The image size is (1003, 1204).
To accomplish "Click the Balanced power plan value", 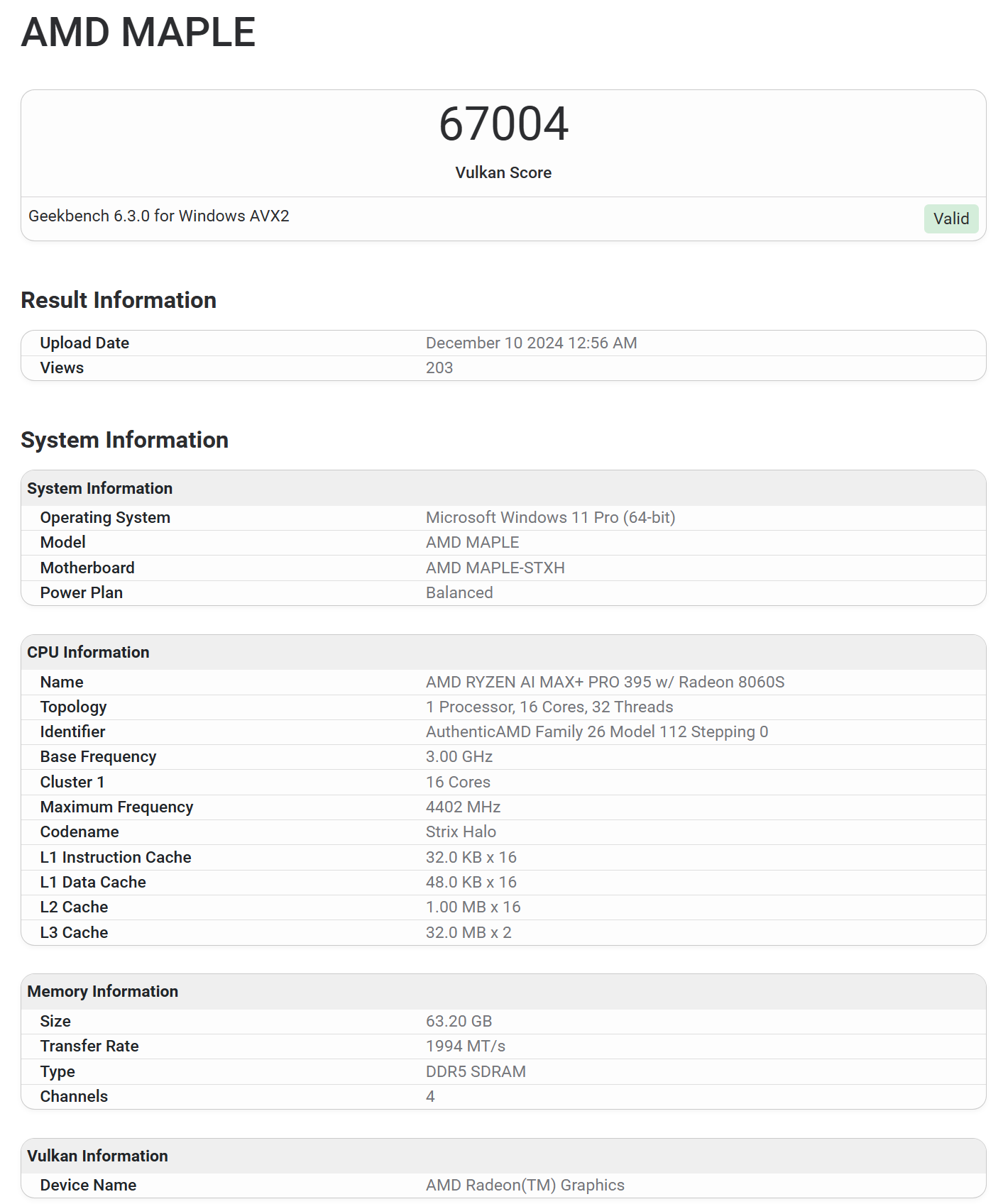I will pyautogui.click(x=459, y=592).
